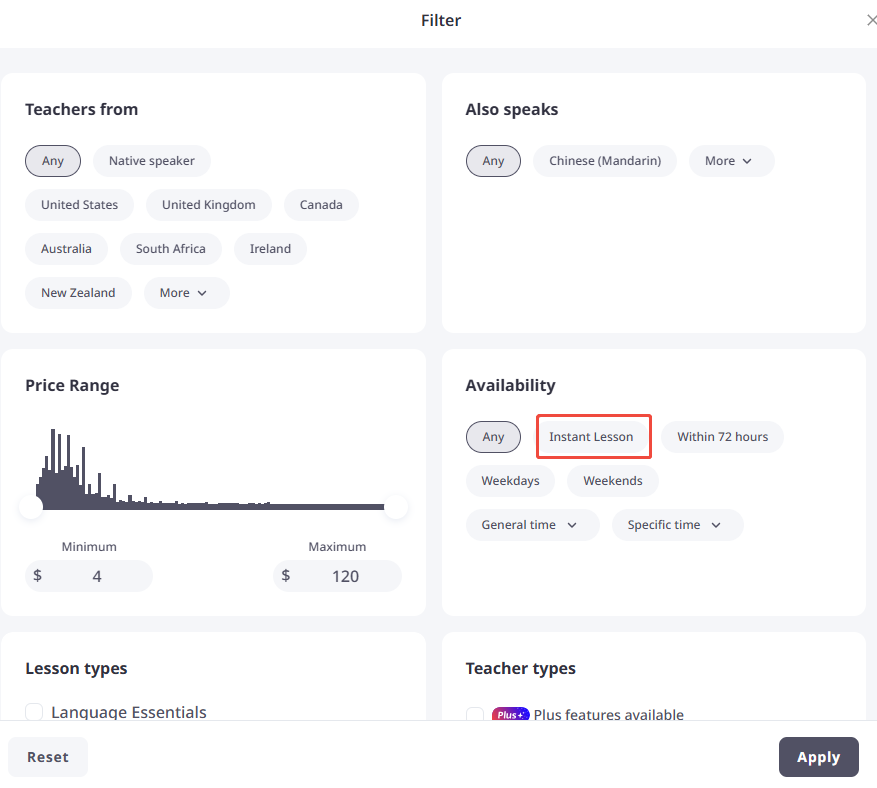Click the Maximum price input field
877x788 pixels.
click(x=345, y=576)
